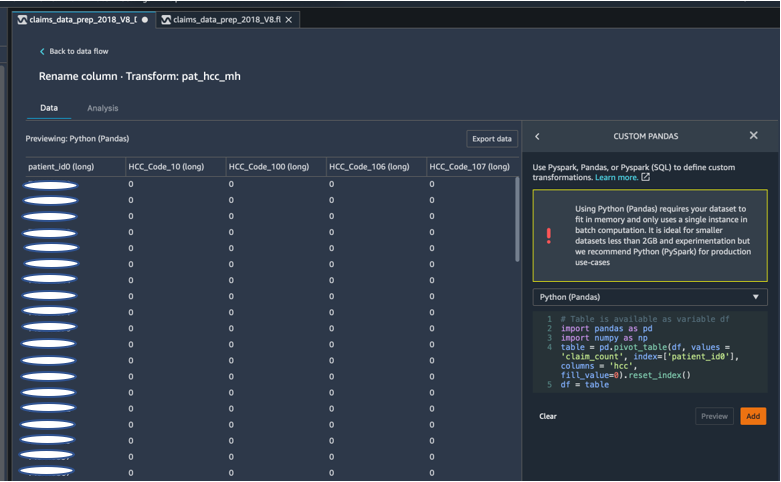Open the Python (Pandas) language dropdown
781x482 pixels.
coord(650,297)
